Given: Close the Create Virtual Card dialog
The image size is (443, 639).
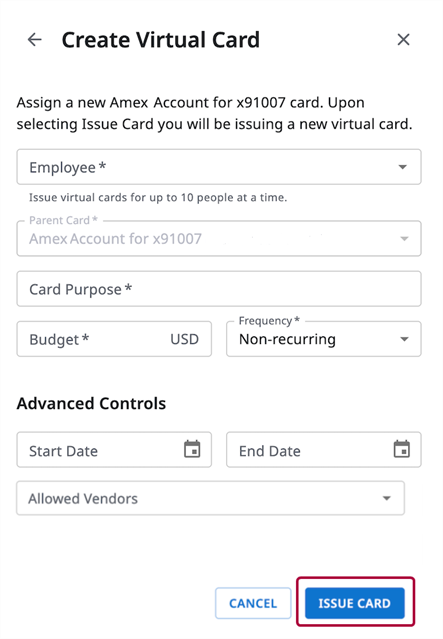Looking at the screenshot, I should click(x=403, y=40).
